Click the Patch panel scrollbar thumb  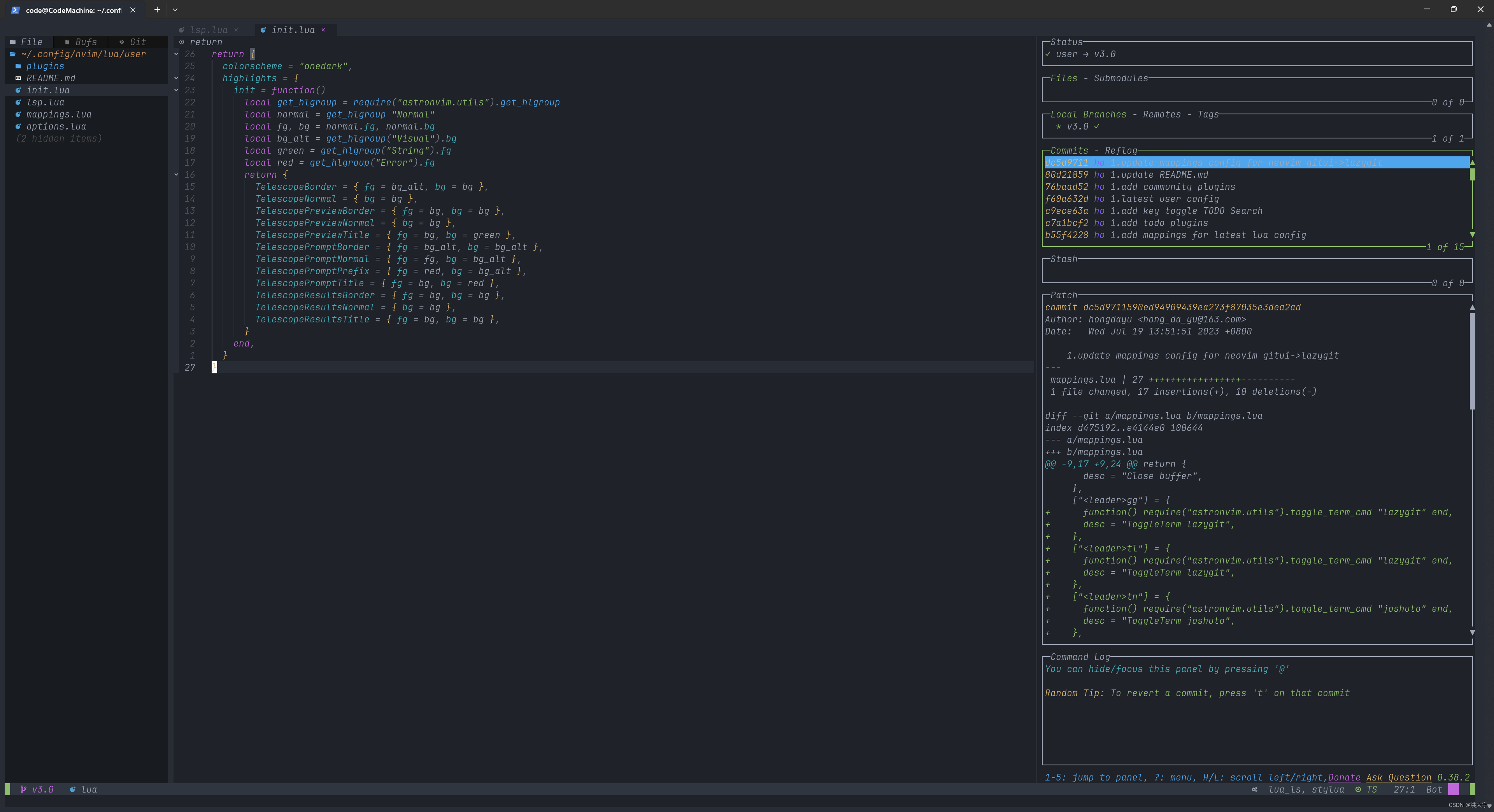coord(1472,360)
